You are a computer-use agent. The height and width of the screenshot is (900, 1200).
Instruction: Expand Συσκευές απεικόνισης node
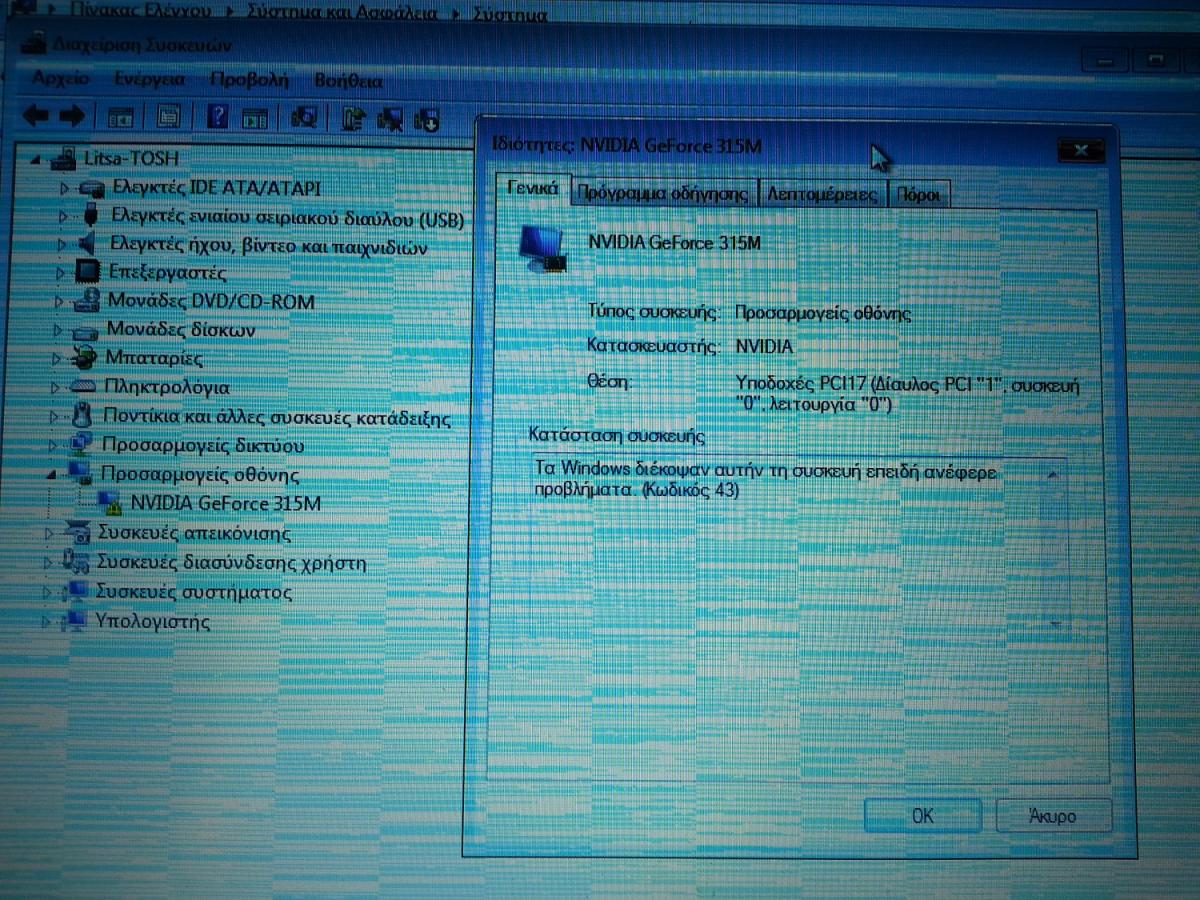point(49,534)
